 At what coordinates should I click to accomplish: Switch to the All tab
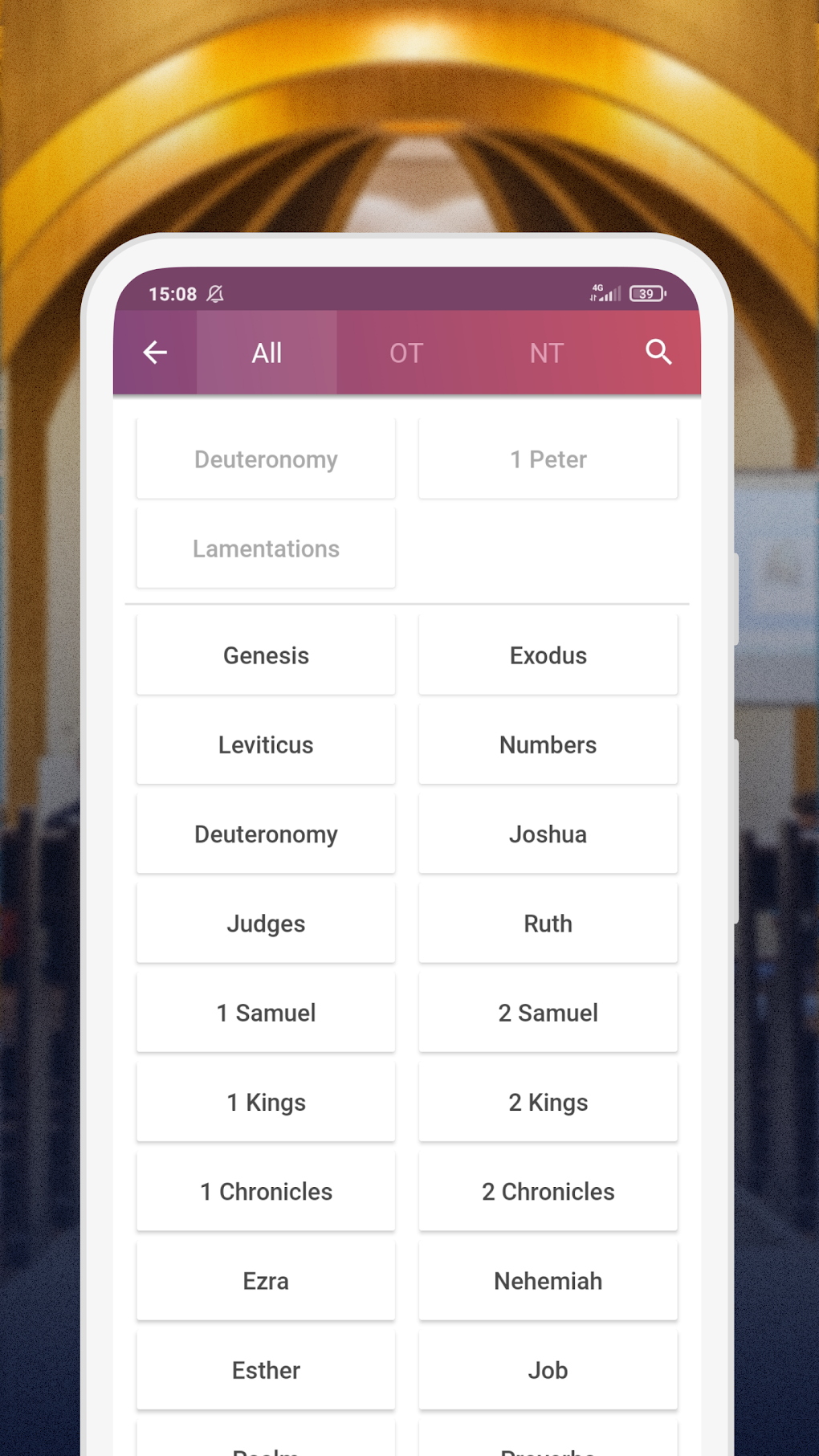pyautogui.click(x=267, y=353)
